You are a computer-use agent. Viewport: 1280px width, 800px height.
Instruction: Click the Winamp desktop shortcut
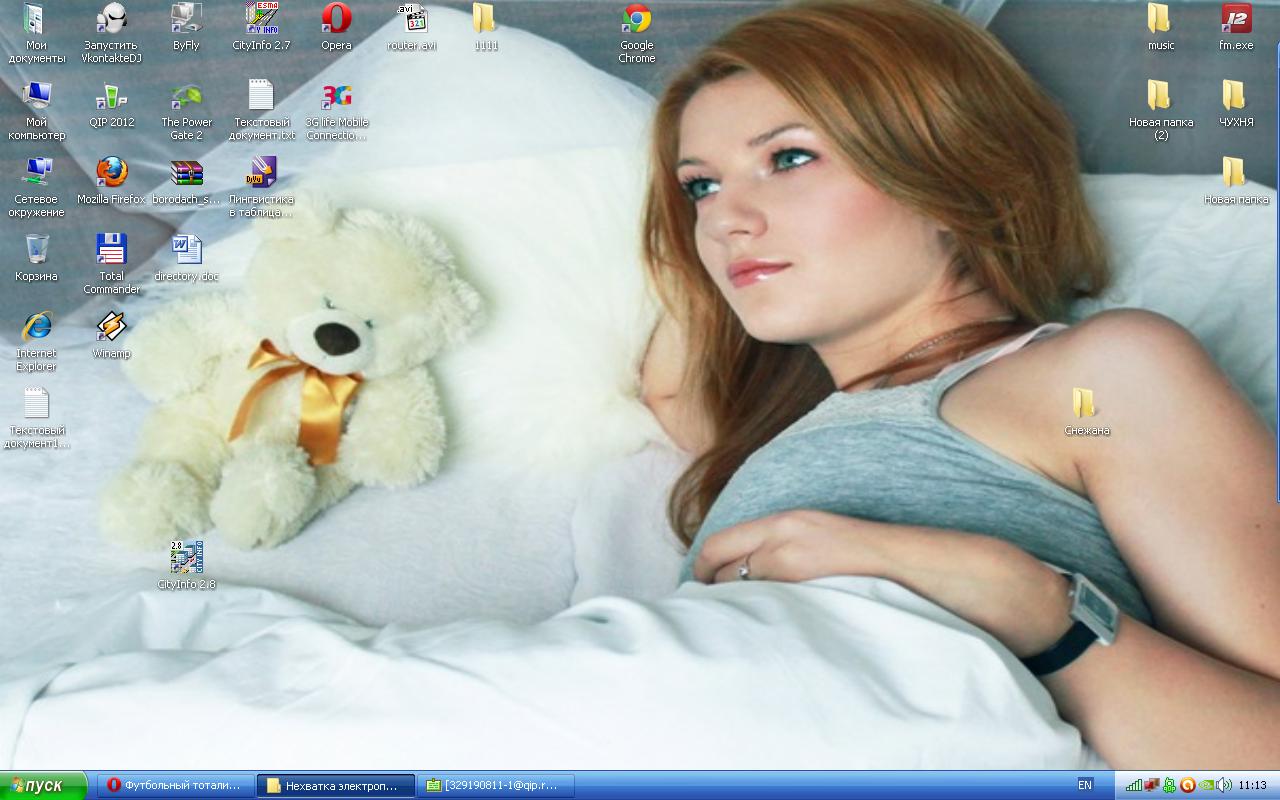pyautogui.click(x=111, y=327)
